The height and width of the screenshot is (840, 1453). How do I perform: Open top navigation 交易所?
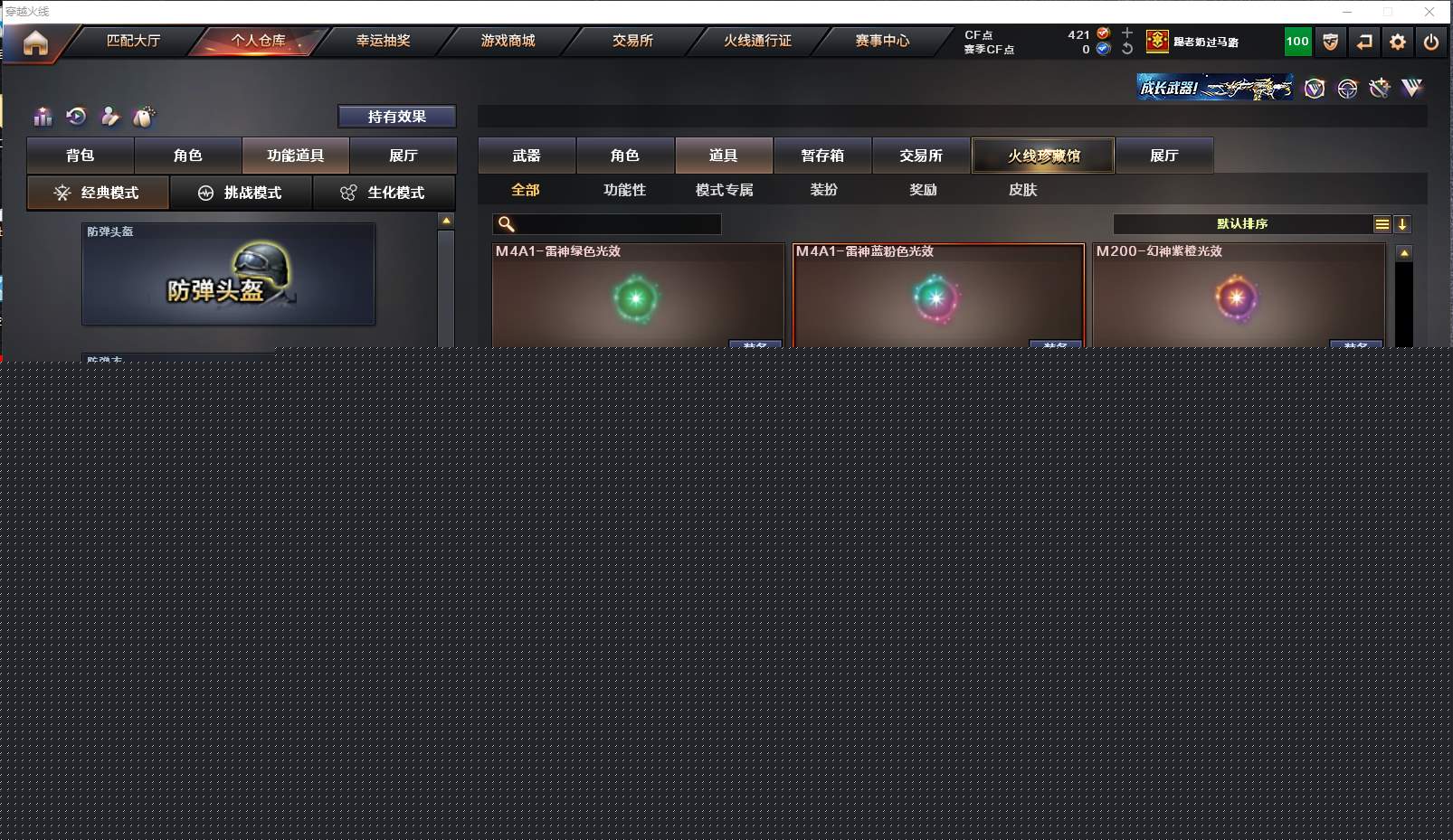[632, 41]
